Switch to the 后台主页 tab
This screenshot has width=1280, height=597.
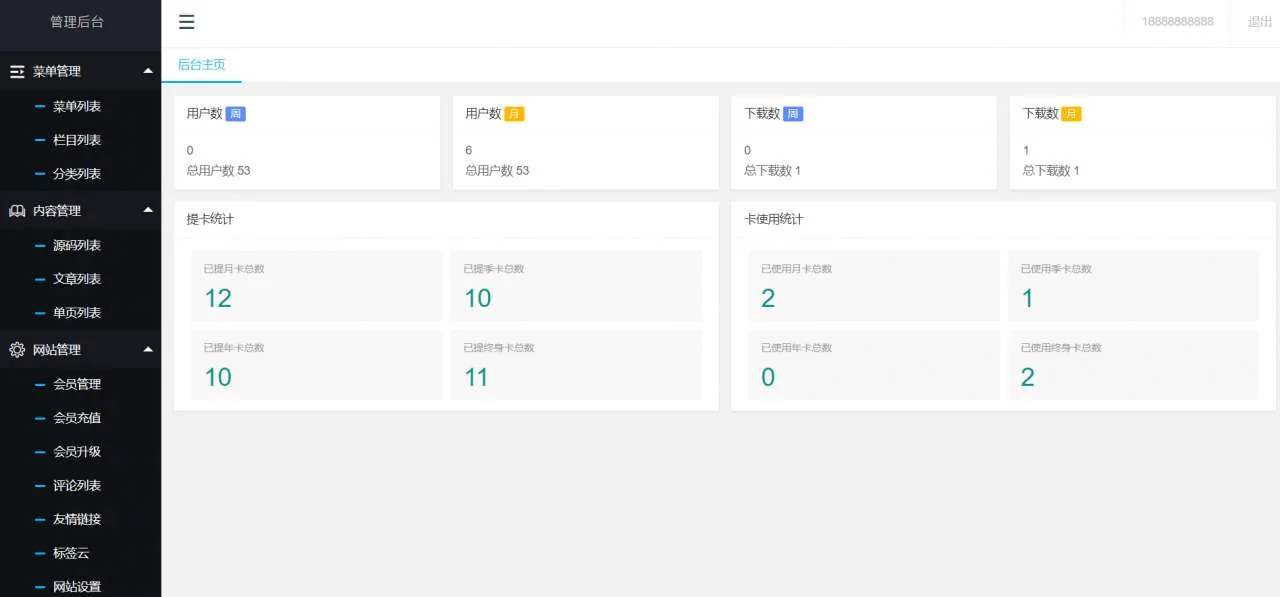[x=201, y=65]
